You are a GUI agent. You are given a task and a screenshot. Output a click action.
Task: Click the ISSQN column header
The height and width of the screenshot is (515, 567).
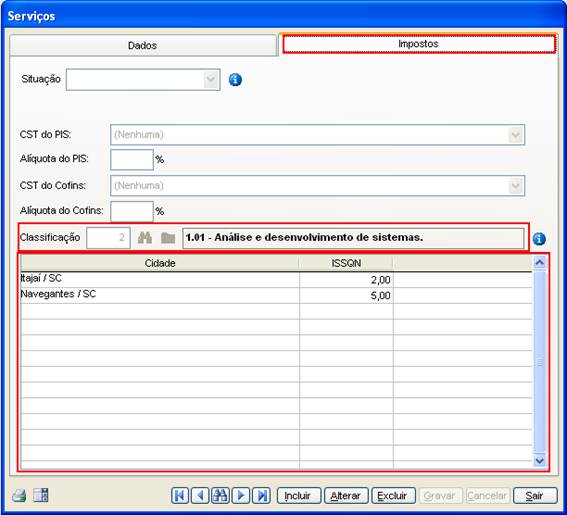pyautogui.click(x=346, y=263)
